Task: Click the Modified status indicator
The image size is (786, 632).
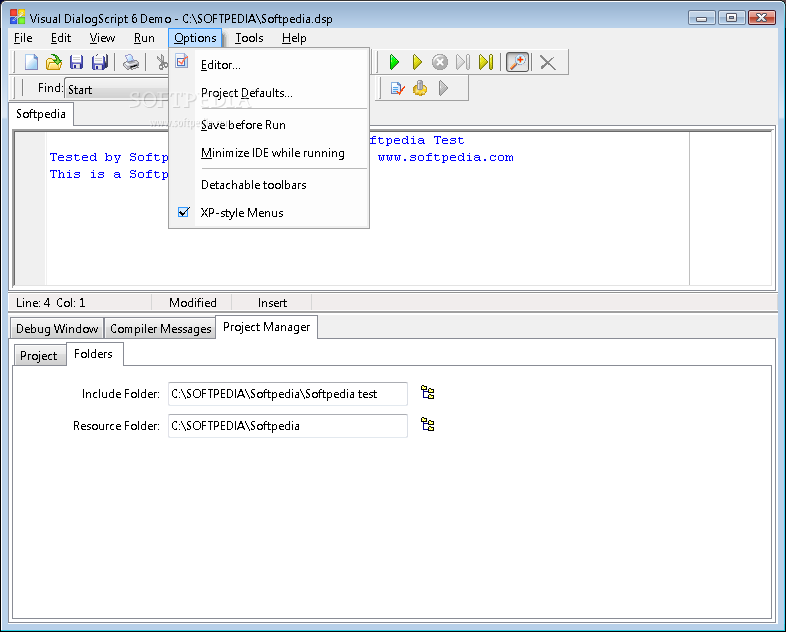Action: pyautogui.click(x=193, y=303)
